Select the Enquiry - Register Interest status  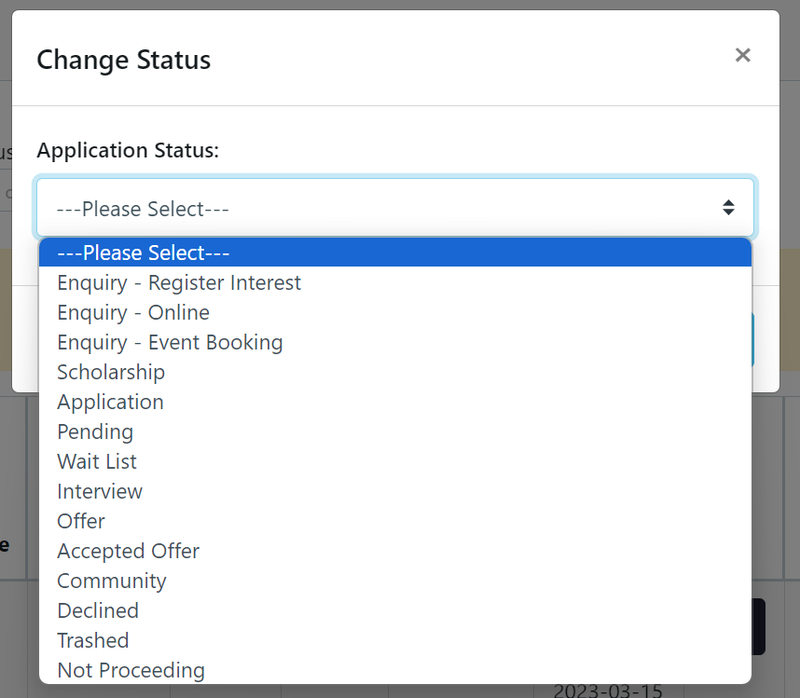coord(178,283)
